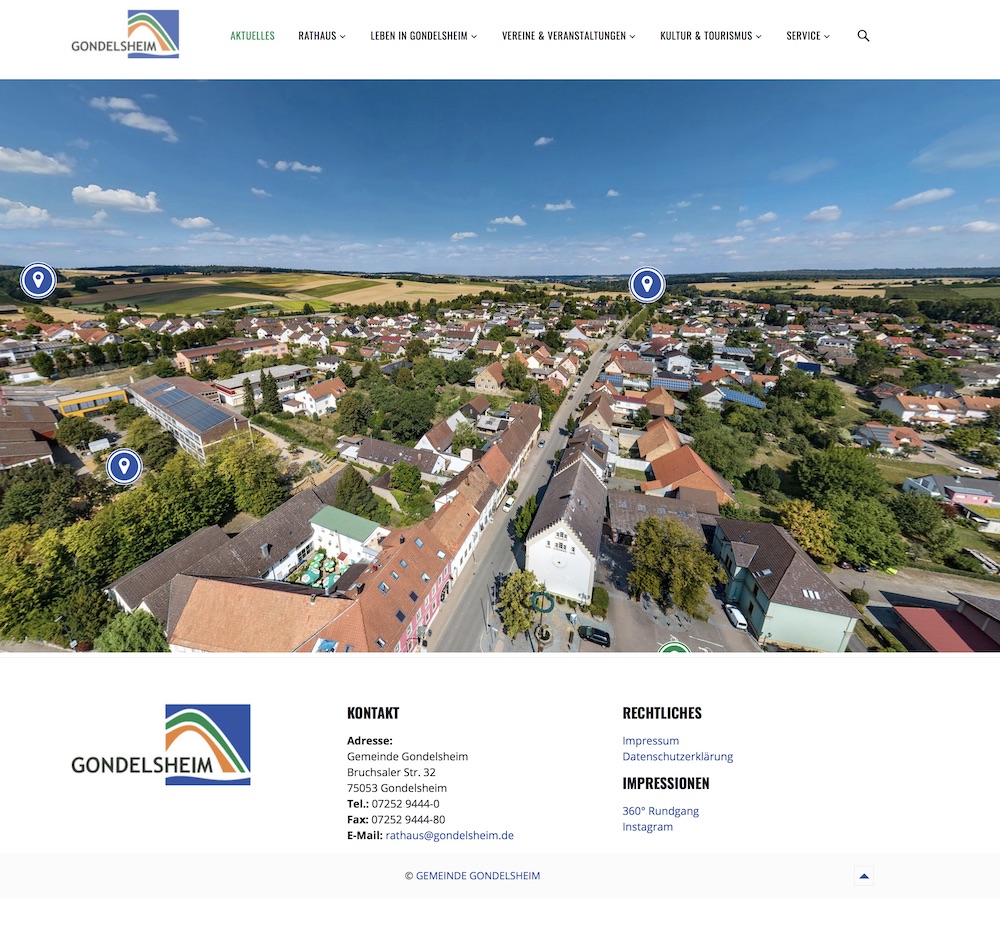Click the rathaus@gondelsheim.de email address
The width and height of the screenshot is (1000, 931).
click(x=449, y=835)
